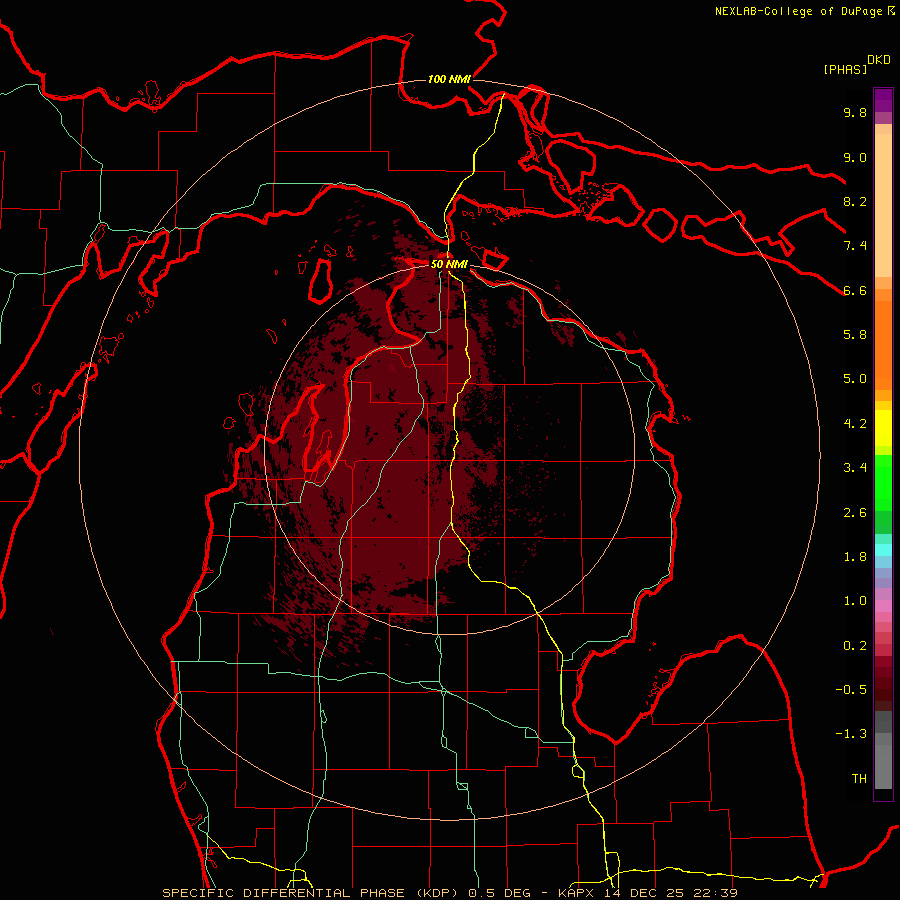900x900 pixels.
Task: Click the cyan color bar segment
Action: point(883,550)
